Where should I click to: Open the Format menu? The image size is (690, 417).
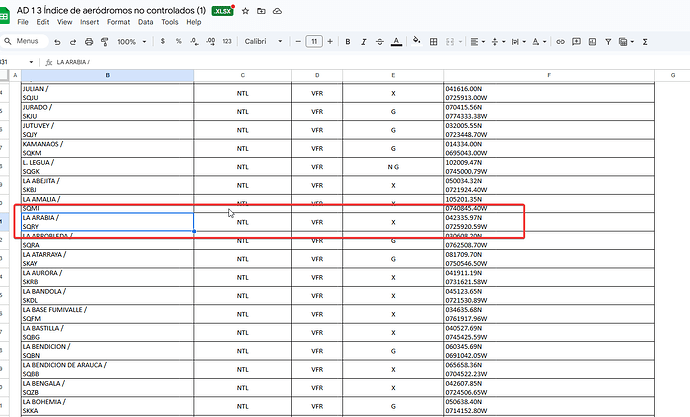click(118, 22)
